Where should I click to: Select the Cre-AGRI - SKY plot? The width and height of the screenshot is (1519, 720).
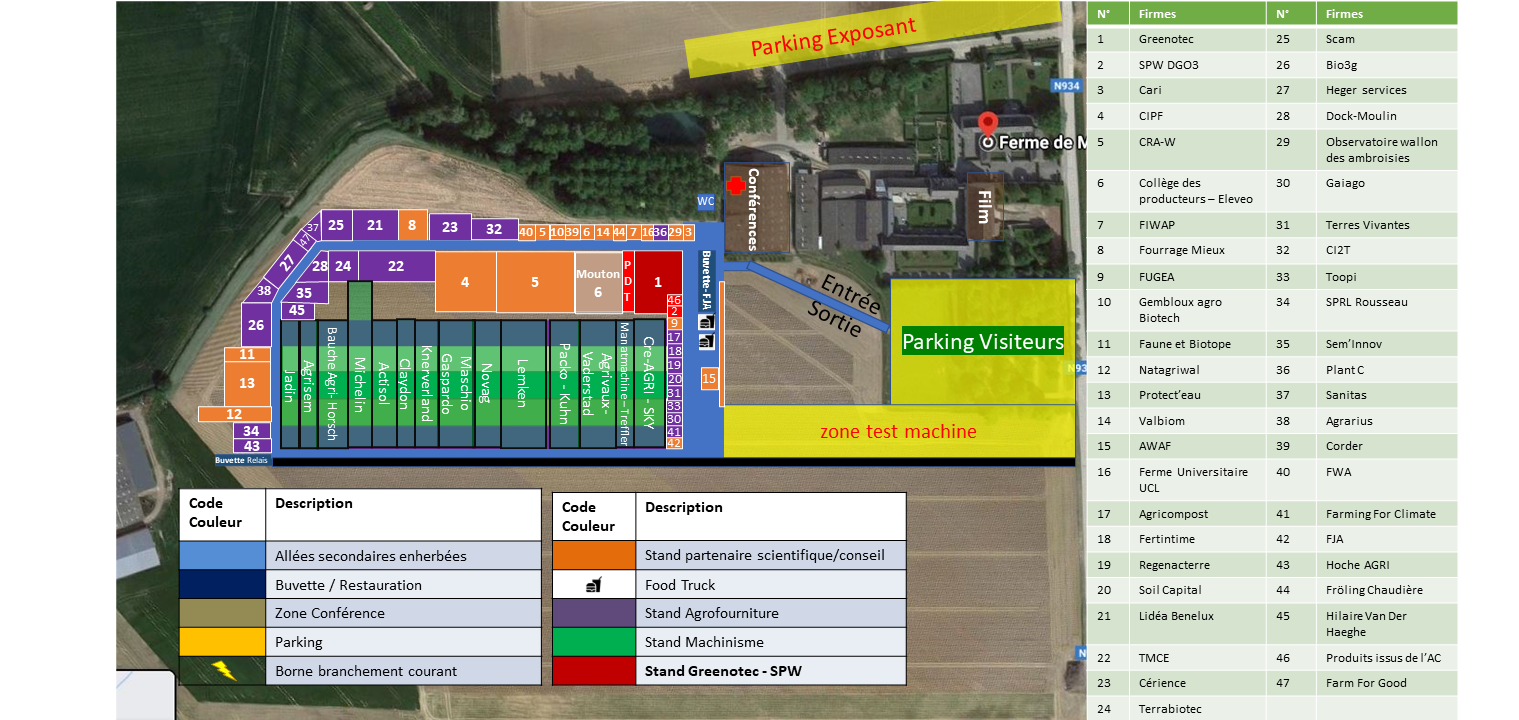click(x=649, y=383)
